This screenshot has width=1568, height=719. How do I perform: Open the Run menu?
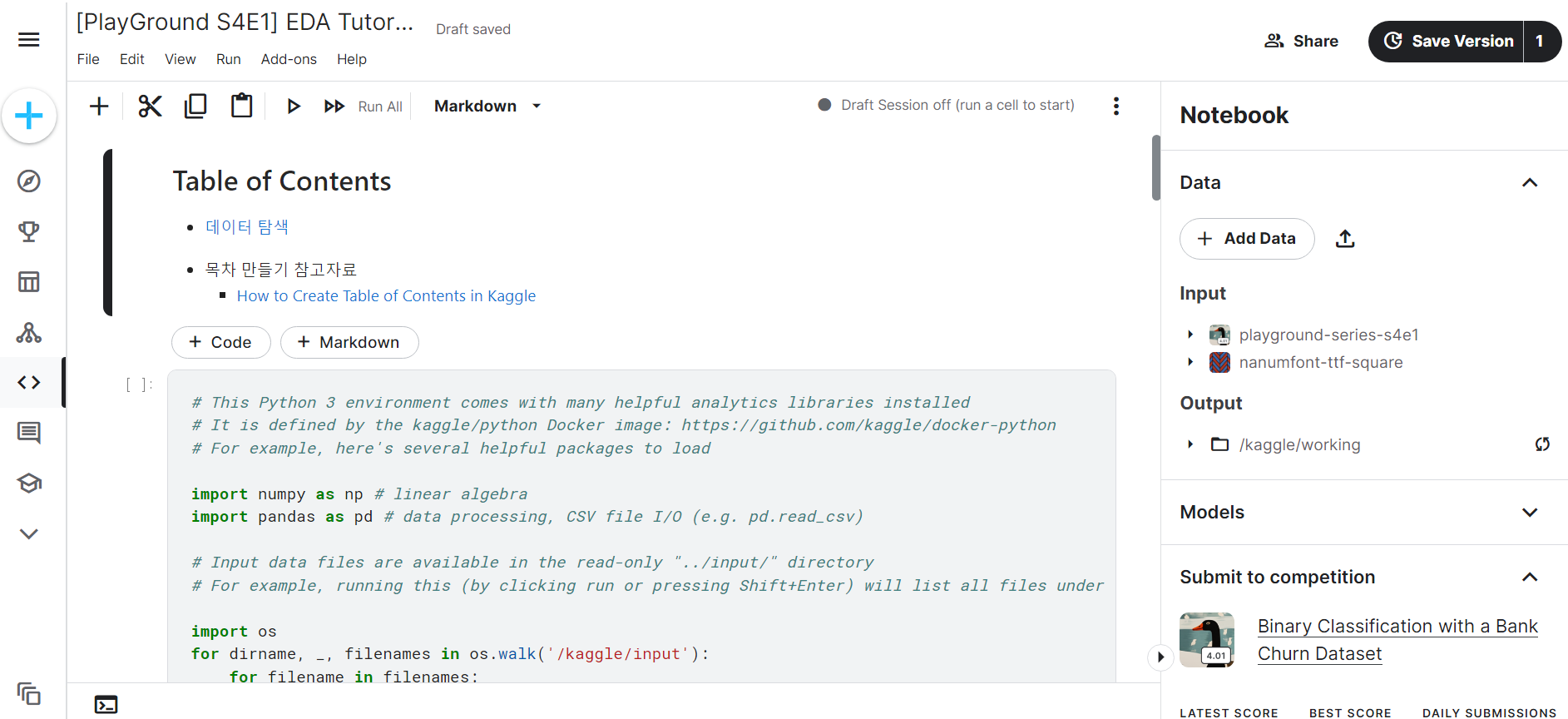pyautogui.click(x=229, y=59)
